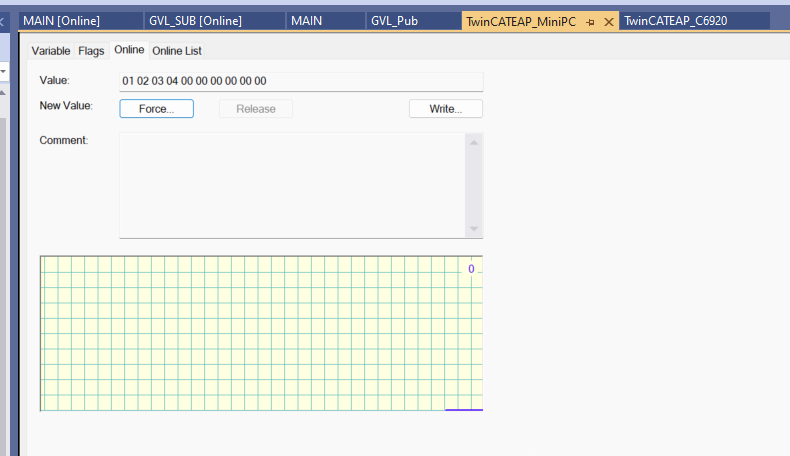This screenshot has width=790, height=456.
Task: Open the Variable sub-tab
Action: point(51,51)
